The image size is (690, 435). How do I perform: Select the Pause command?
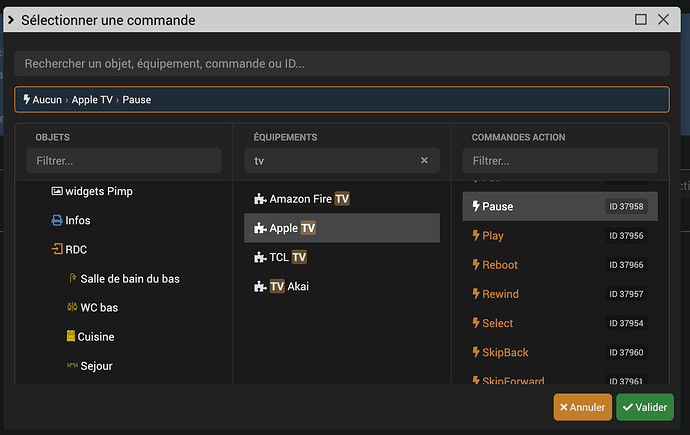point(560,206)
